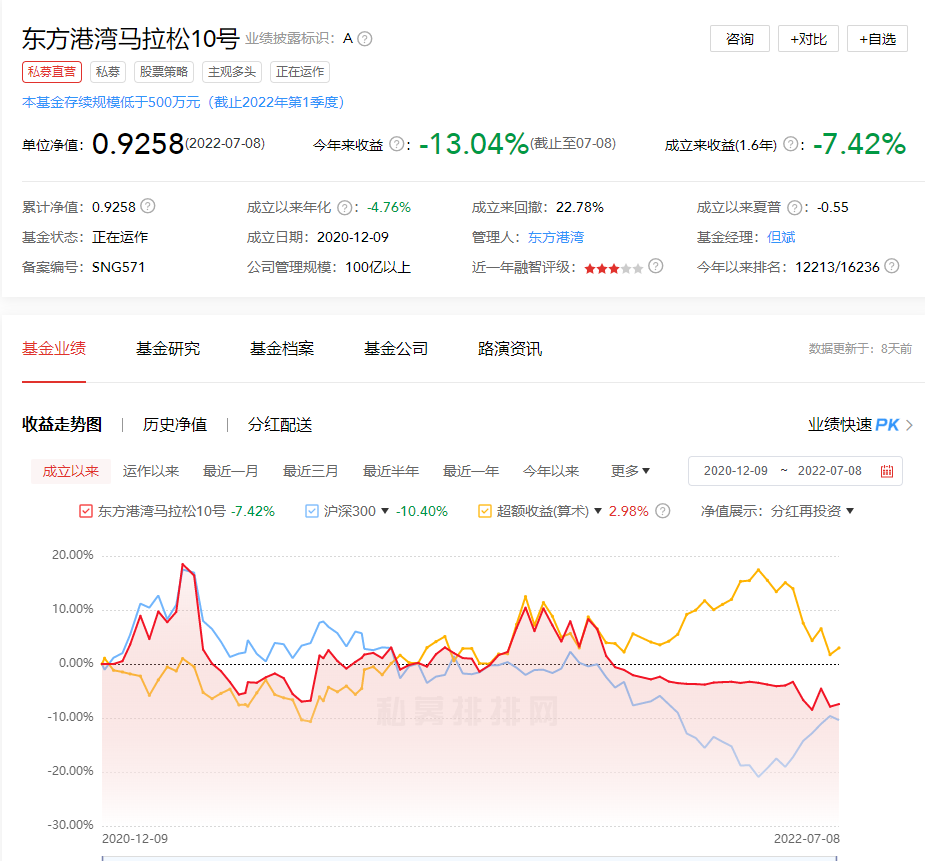Click the 私募直营 tag

tap(52, 72)
